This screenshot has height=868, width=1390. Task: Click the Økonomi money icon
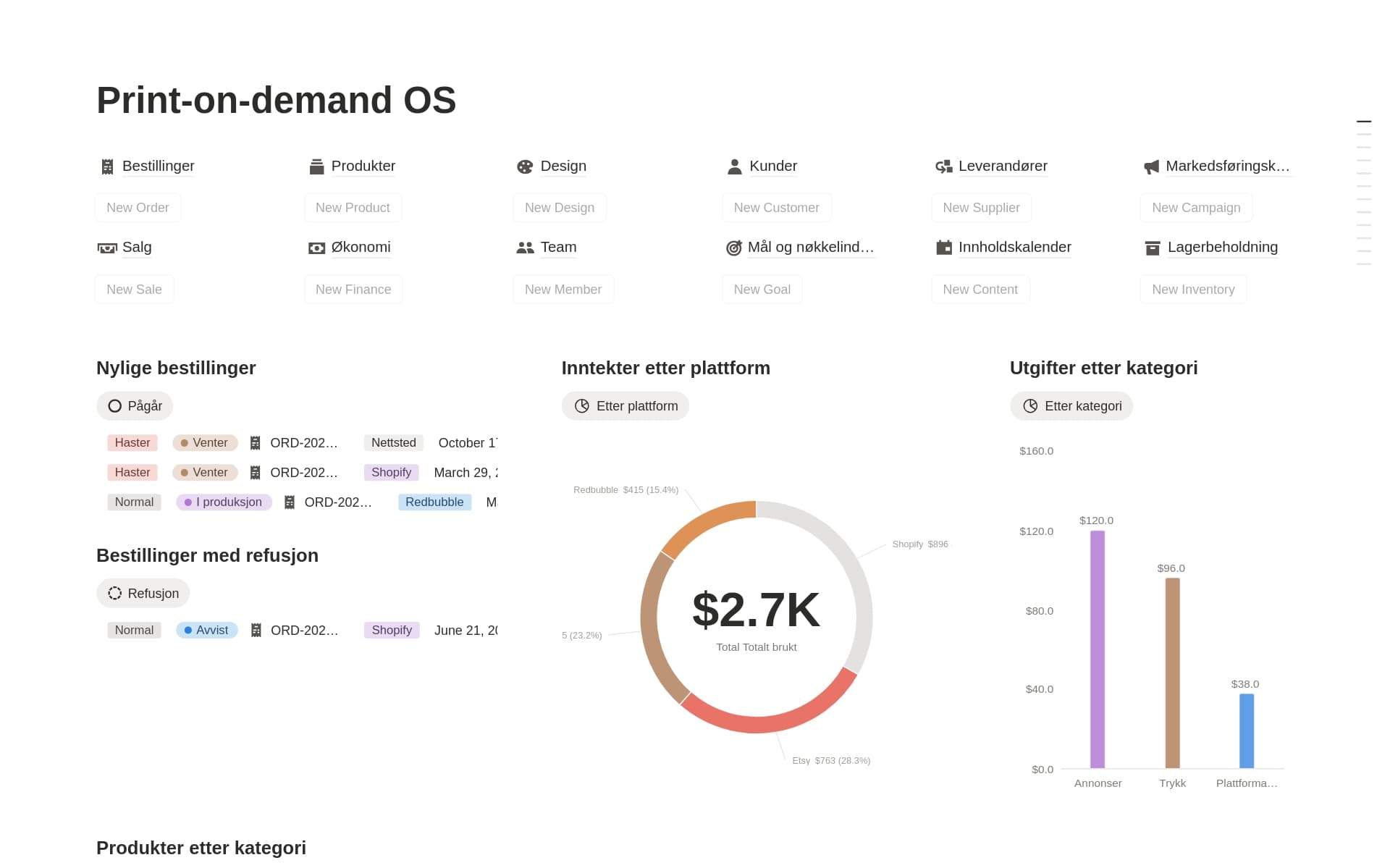coord(316,248)
